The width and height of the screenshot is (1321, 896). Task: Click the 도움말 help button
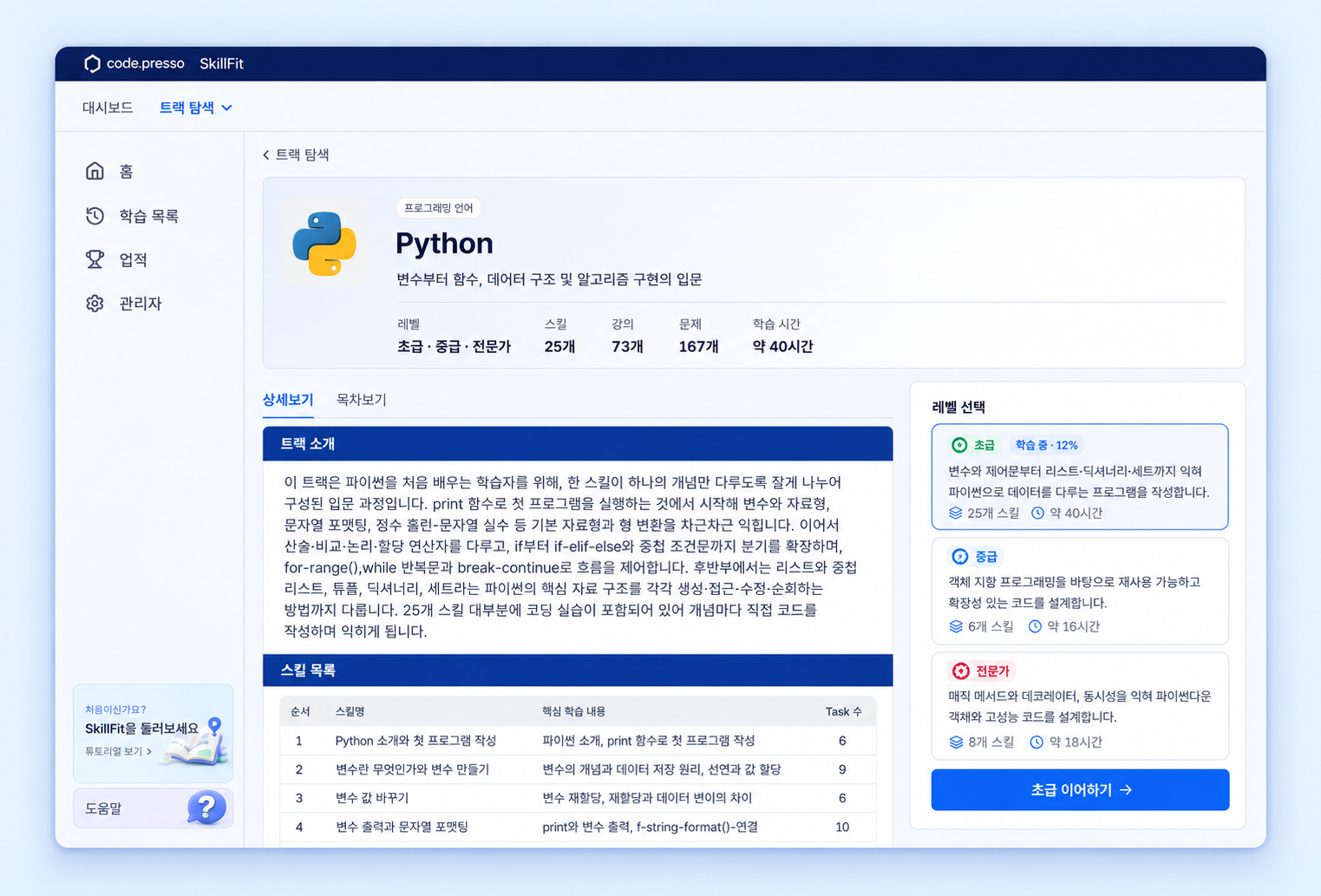tap(153, 808)
